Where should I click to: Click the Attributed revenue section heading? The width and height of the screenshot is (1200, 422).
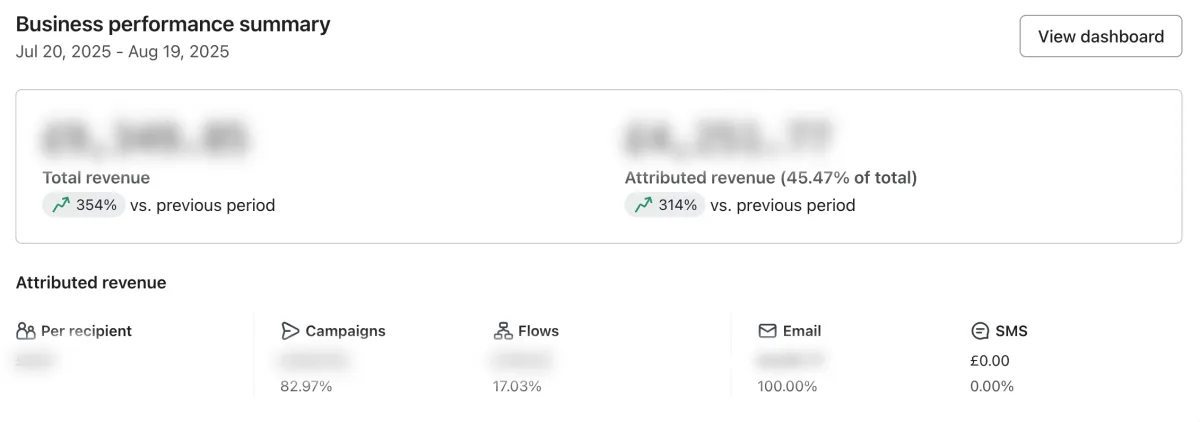[x=91, y=283]
